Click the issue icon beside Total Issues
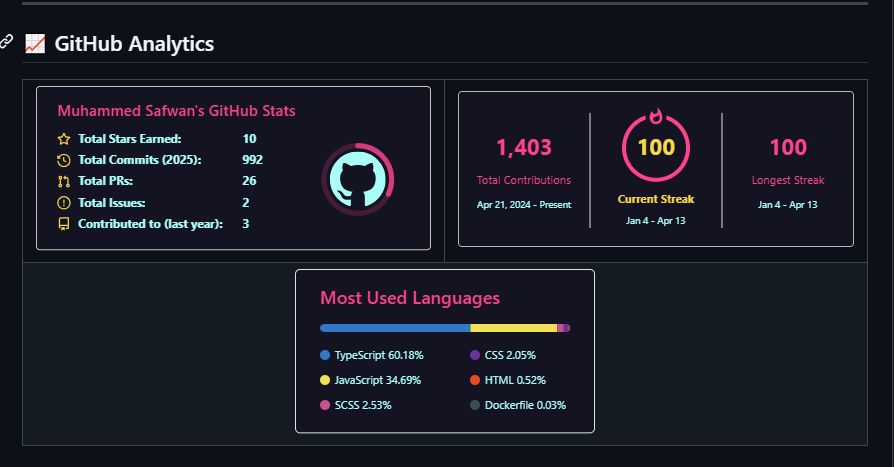This screenshot has height=467, width=894. tap(64, 202)
